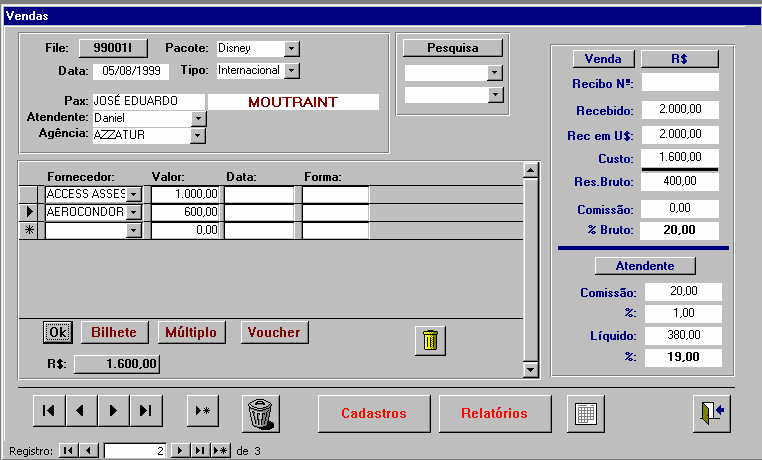Viewport: 762px width, 460px height.
Task: Click the Custo field showing 1.600,00
Action: [x=680, y=157]
